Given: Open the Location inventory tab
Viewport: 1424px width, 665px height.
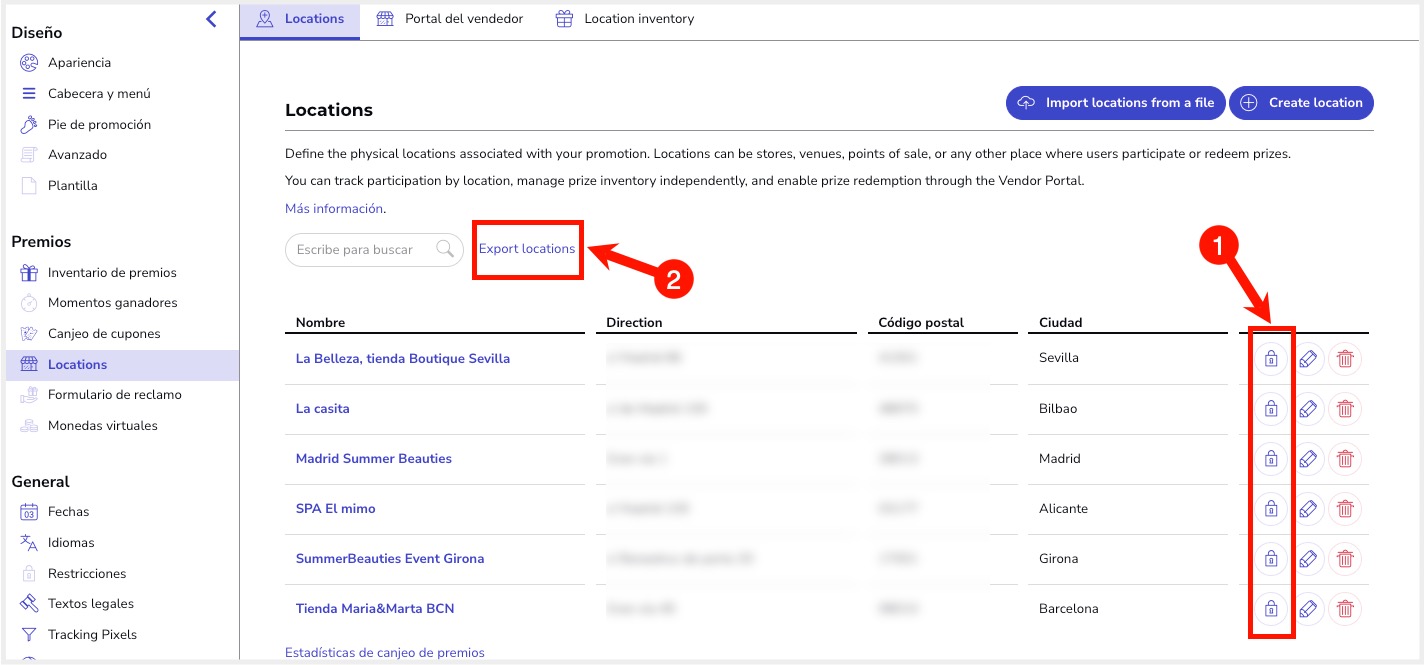Looking at the screenshot, I should [x=625, y=19].
